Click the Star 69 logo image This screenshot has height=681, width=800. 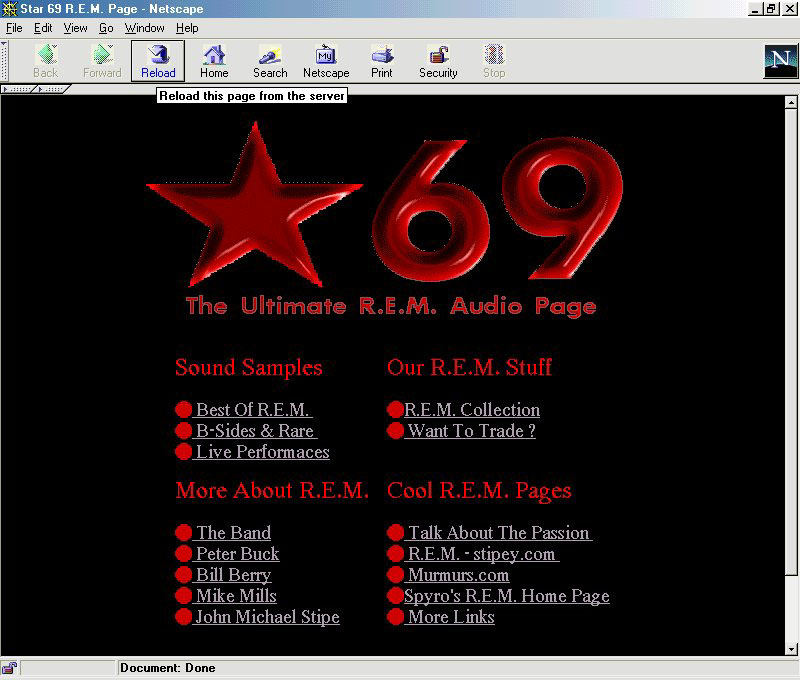[385, 204]
